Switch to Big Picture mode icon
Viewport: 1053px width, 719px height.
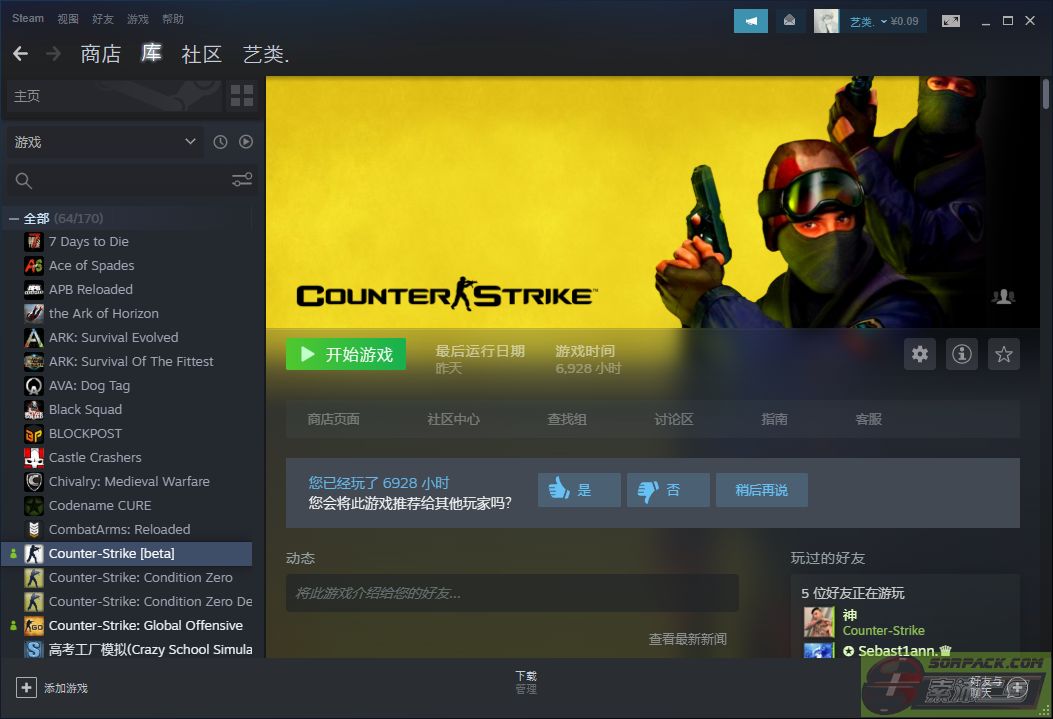[950, 21]
